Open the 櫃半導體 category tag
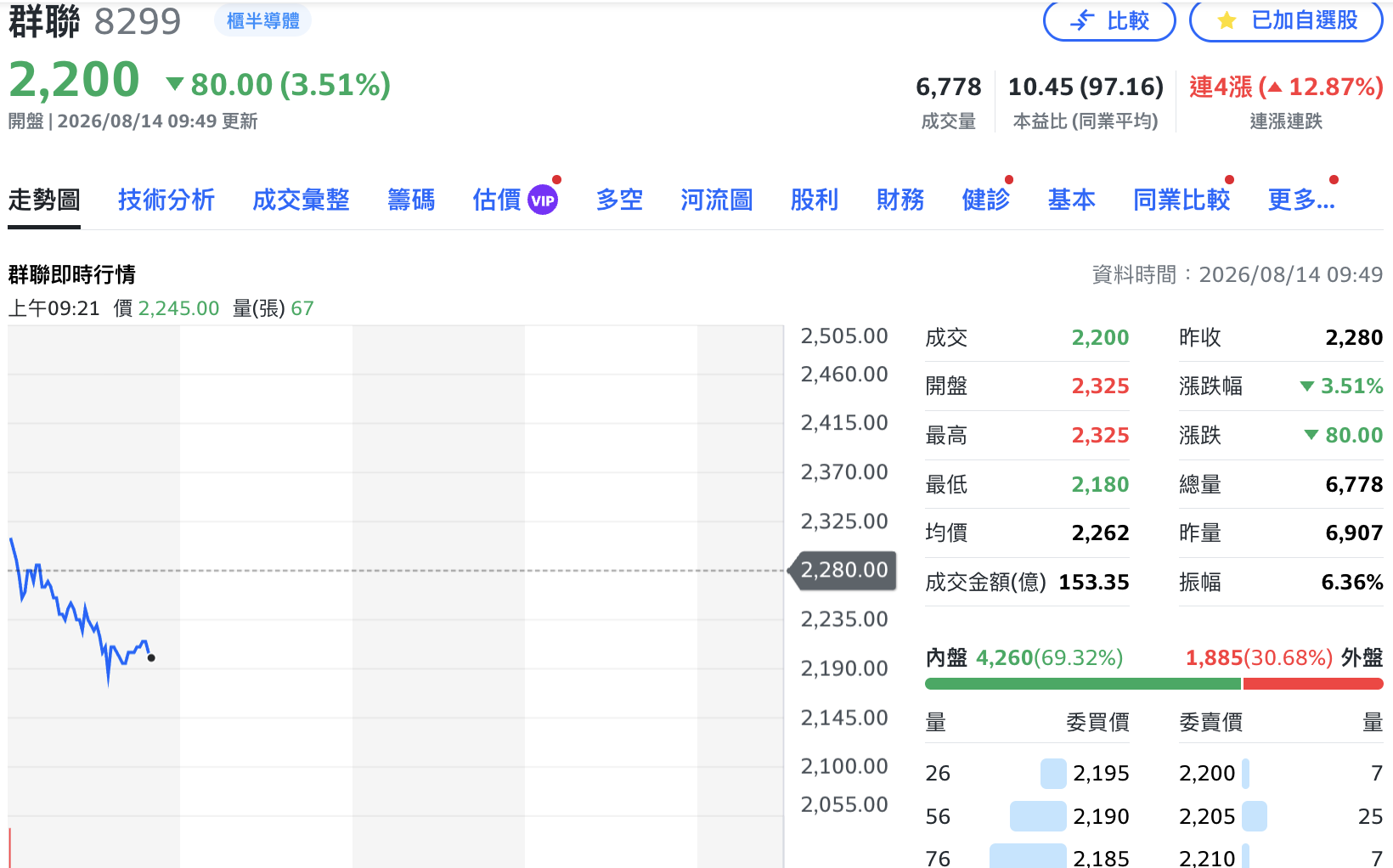This screenshot has height=868, width=1393. pos(262,20)
